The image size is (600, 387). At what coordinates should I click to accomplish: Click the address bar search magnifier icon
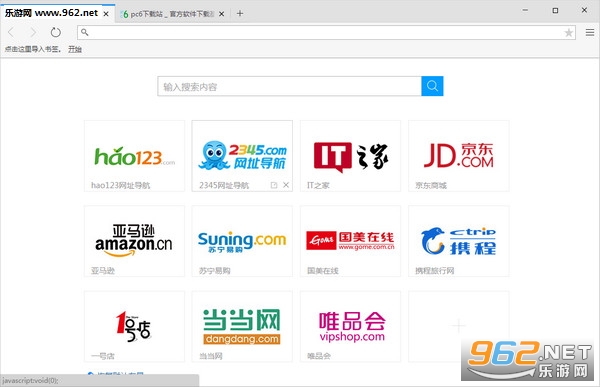(x=85, y=32)
